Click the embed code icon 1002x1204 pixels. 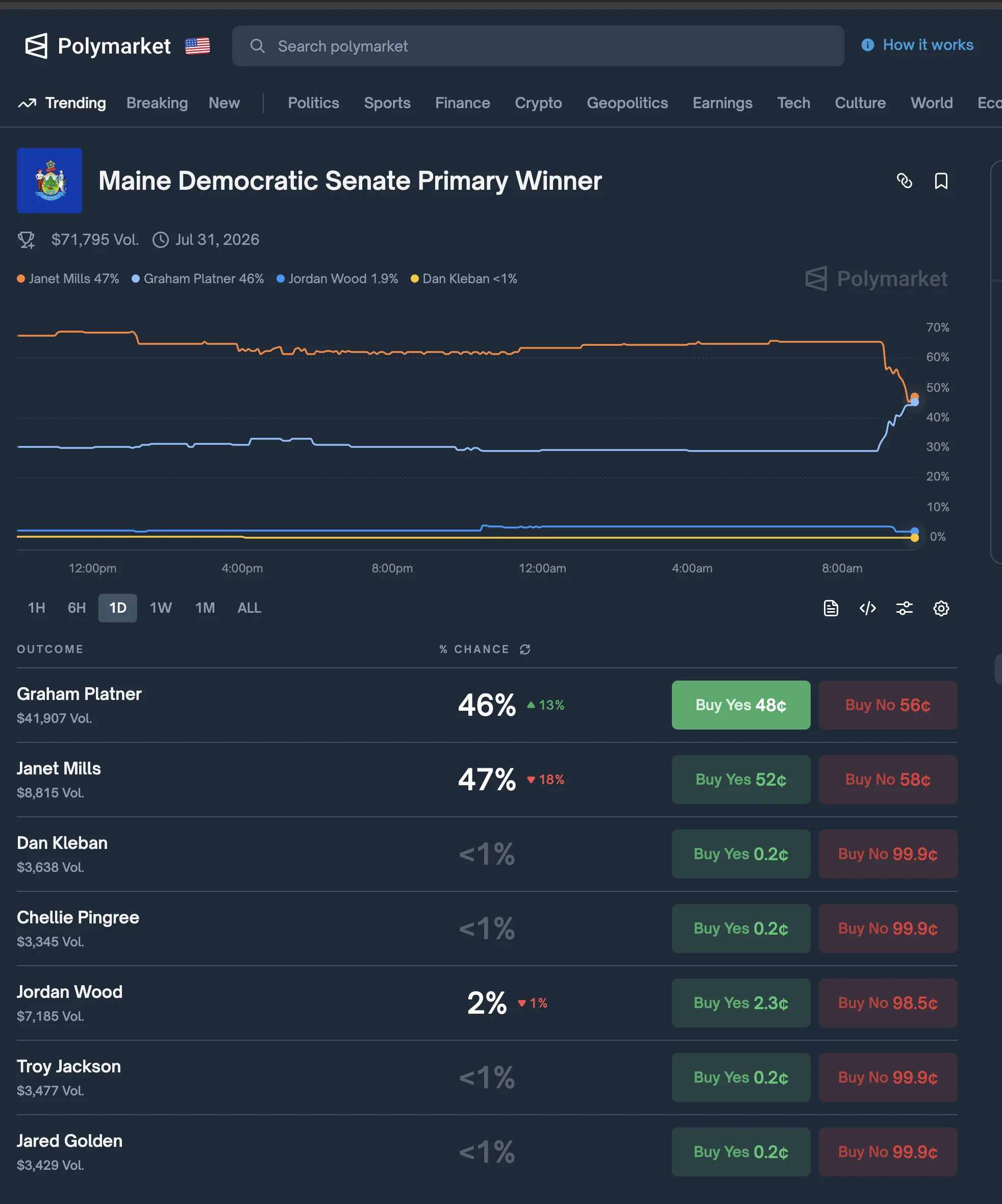(x=867, y=608)
